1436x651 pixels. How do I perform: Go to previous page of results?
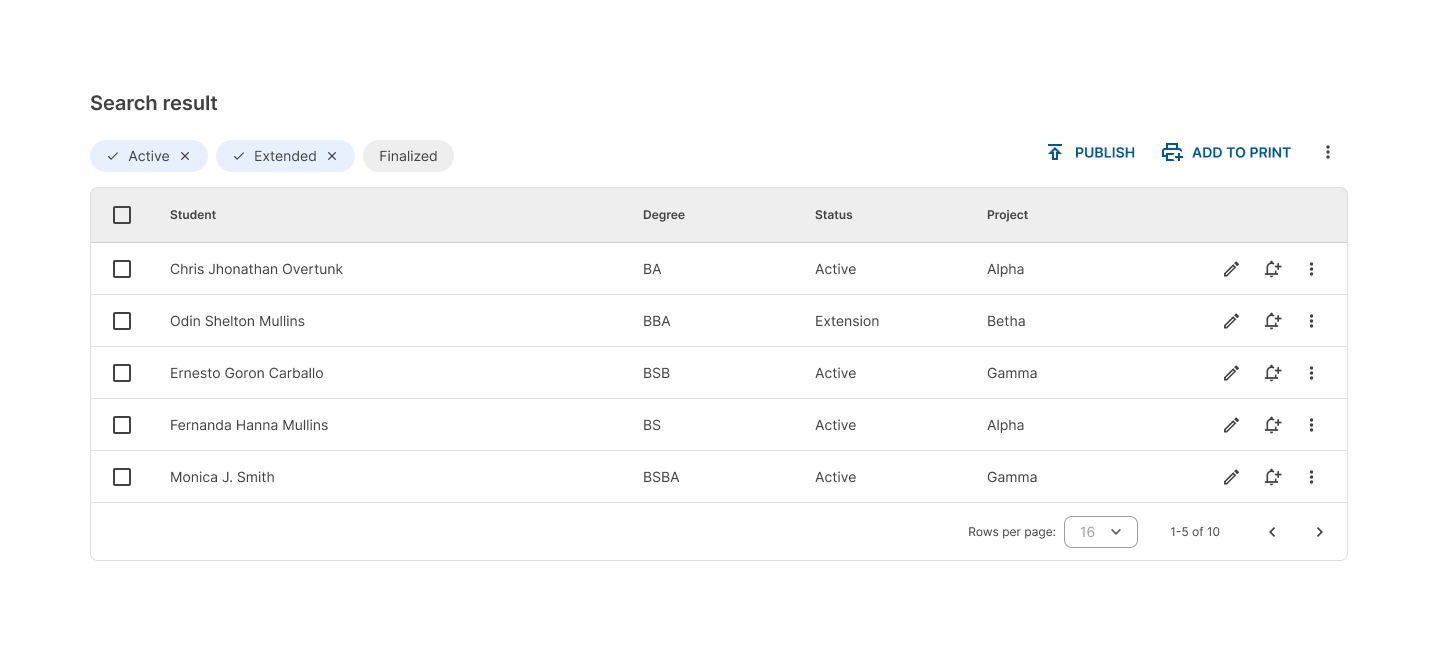click(1272, 532)
